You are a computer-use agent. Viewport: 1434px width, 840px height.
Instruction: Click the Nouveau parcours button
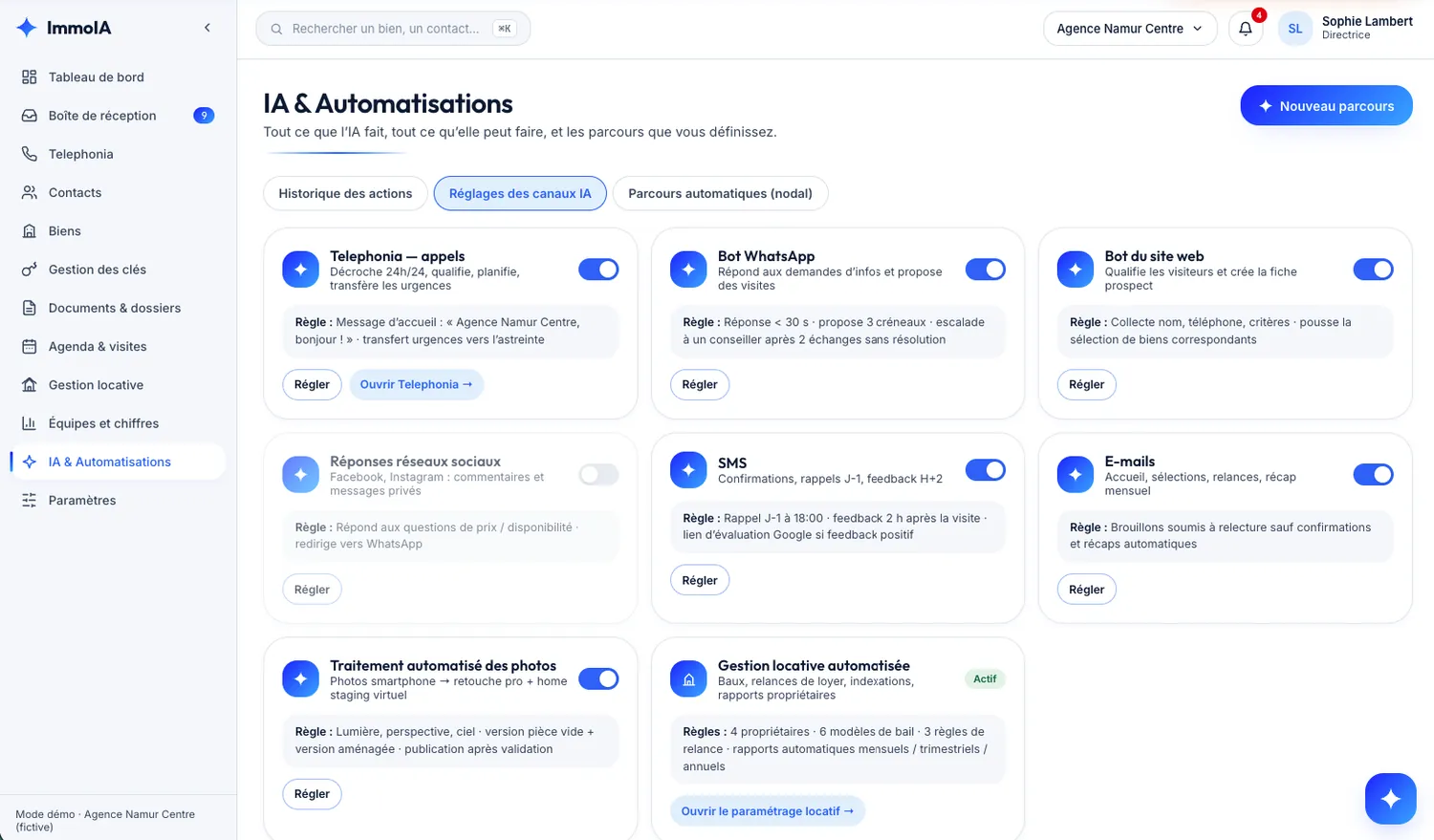point(1326,106)
